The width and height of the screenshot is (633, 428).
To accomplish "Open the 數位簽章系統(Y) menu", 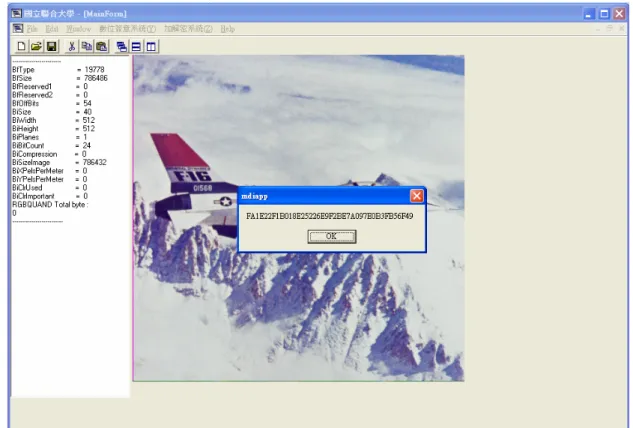I will click(128, 29).
